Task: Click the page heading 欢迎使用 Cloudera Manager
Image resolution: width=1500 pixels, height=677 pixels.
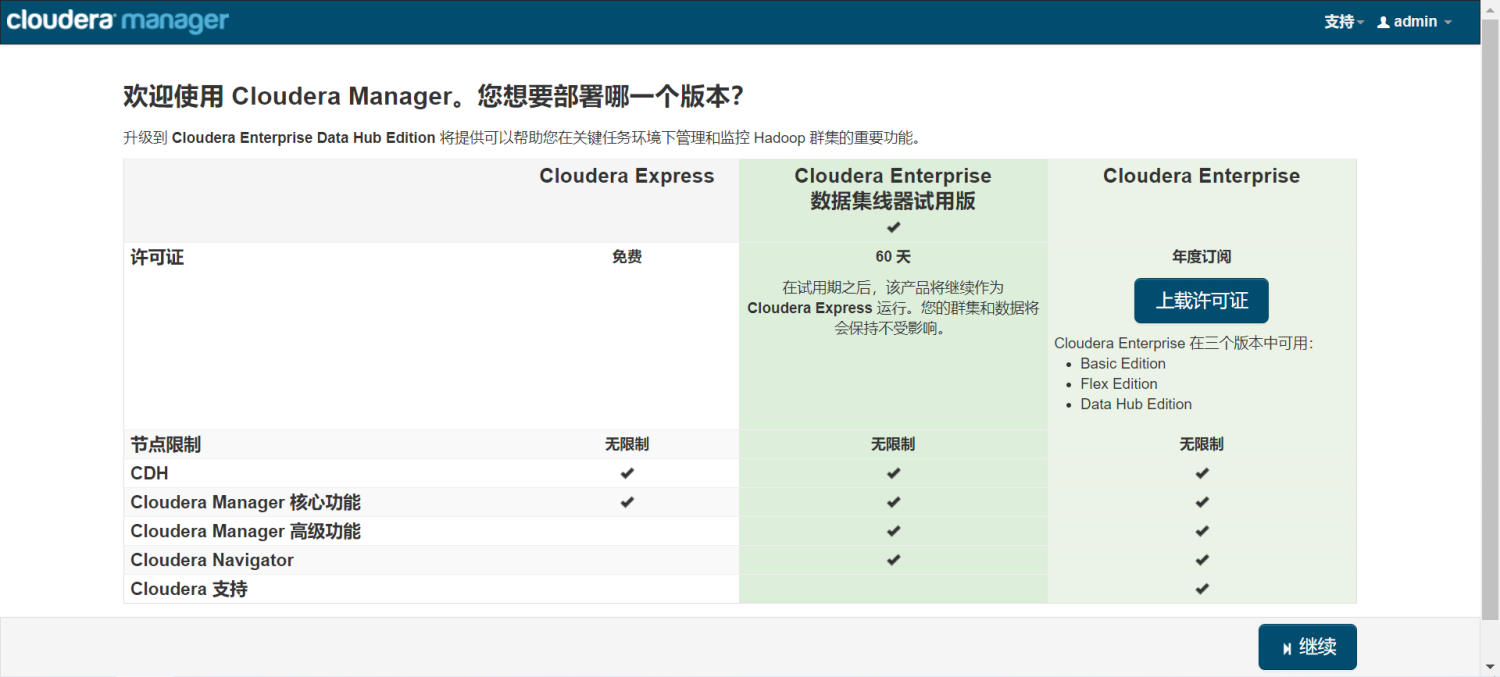Action: (433, 96)
